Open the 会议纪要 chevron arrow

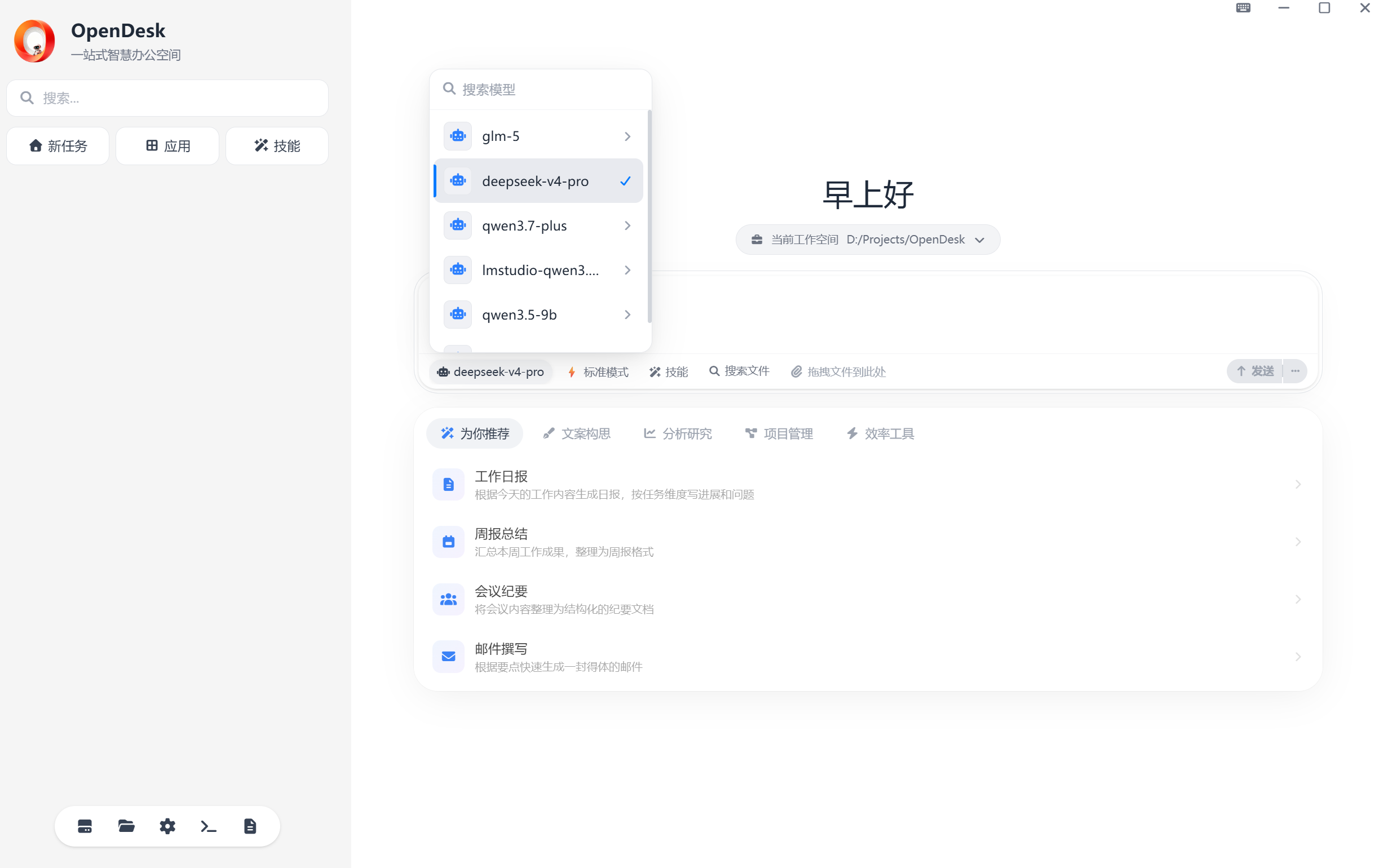(1298, 599)
